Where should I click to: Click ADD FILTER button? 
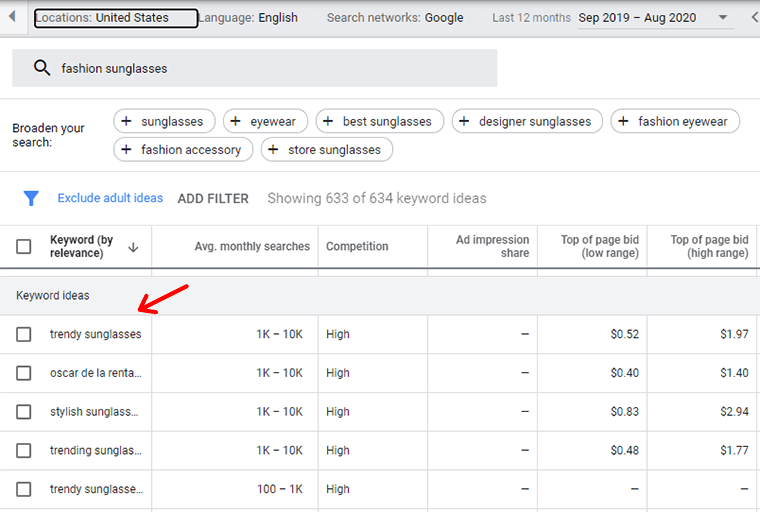click(x=213, y=198)
